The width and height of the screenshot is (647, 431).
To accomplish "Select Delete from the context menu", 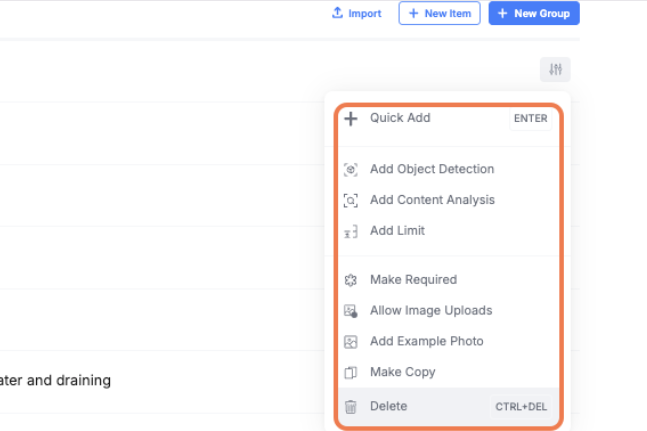I will (448, 407).
